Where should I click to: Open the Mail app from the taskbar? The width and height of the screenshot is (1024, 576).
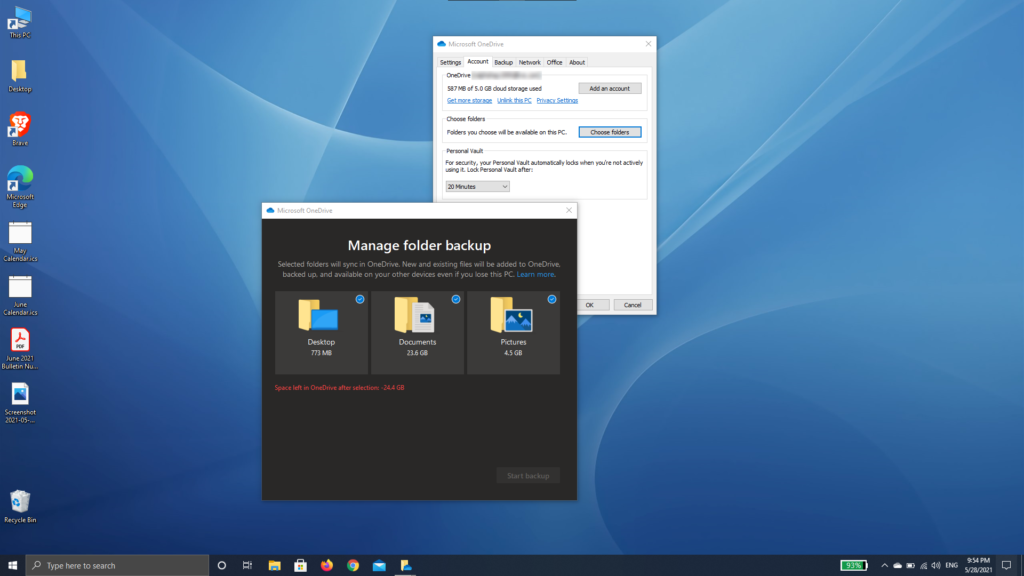pos(379,566)
